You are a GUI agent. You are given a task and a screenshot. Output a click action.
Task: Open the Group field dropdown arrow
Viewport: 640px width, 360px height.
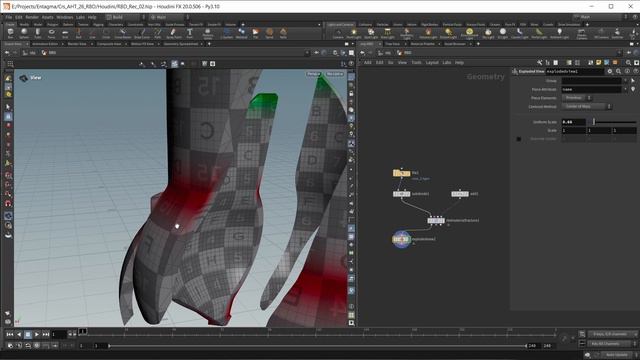625,81
